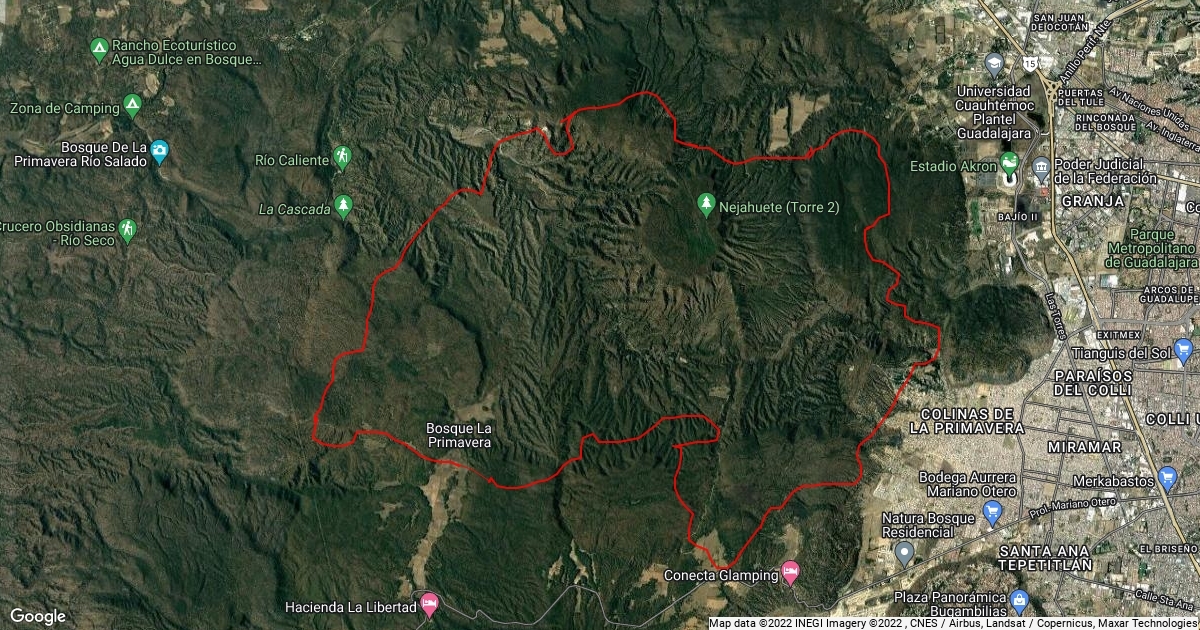This screenshot has height=630, width=1200.
Task: Select the Estadio Akron stadium marker
Action: pyautogui.click(x=1008, y=164)
